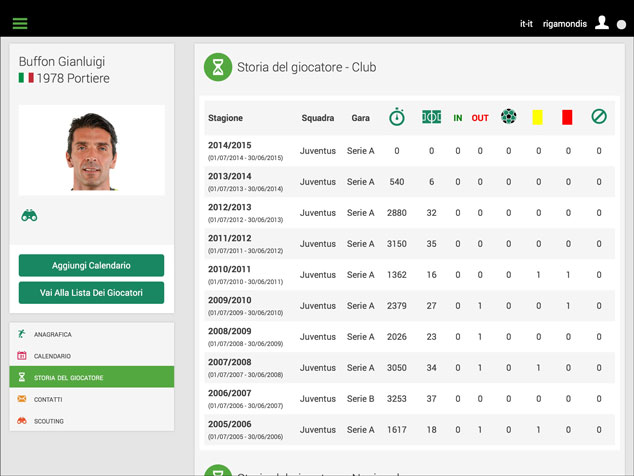This screenshot has width=634, height=476.
Task: Click the rigamondis username link
Action: [565, 24]
